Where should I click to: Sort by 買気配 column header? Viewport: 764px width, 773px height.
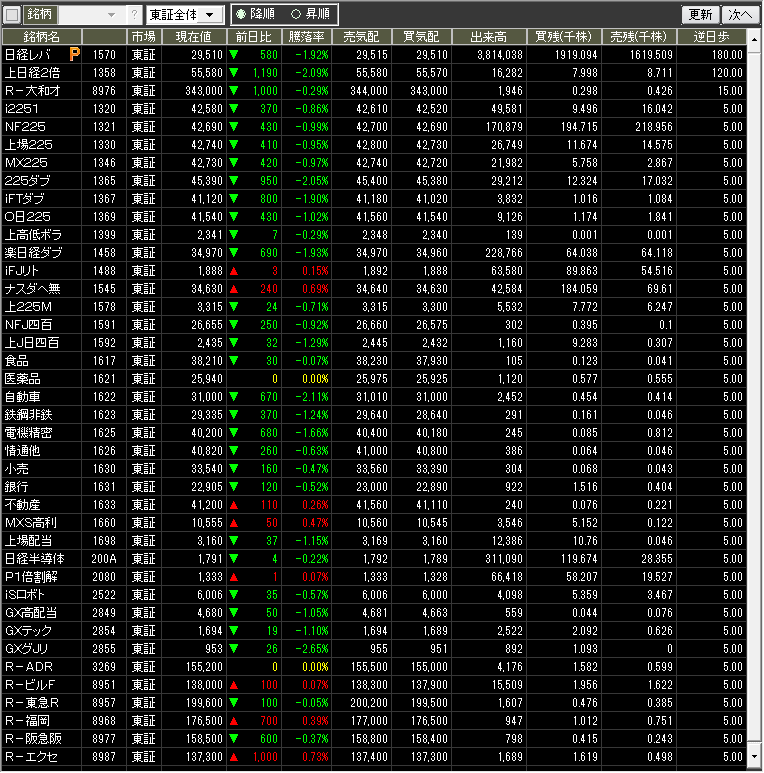(x=421, y=36)
